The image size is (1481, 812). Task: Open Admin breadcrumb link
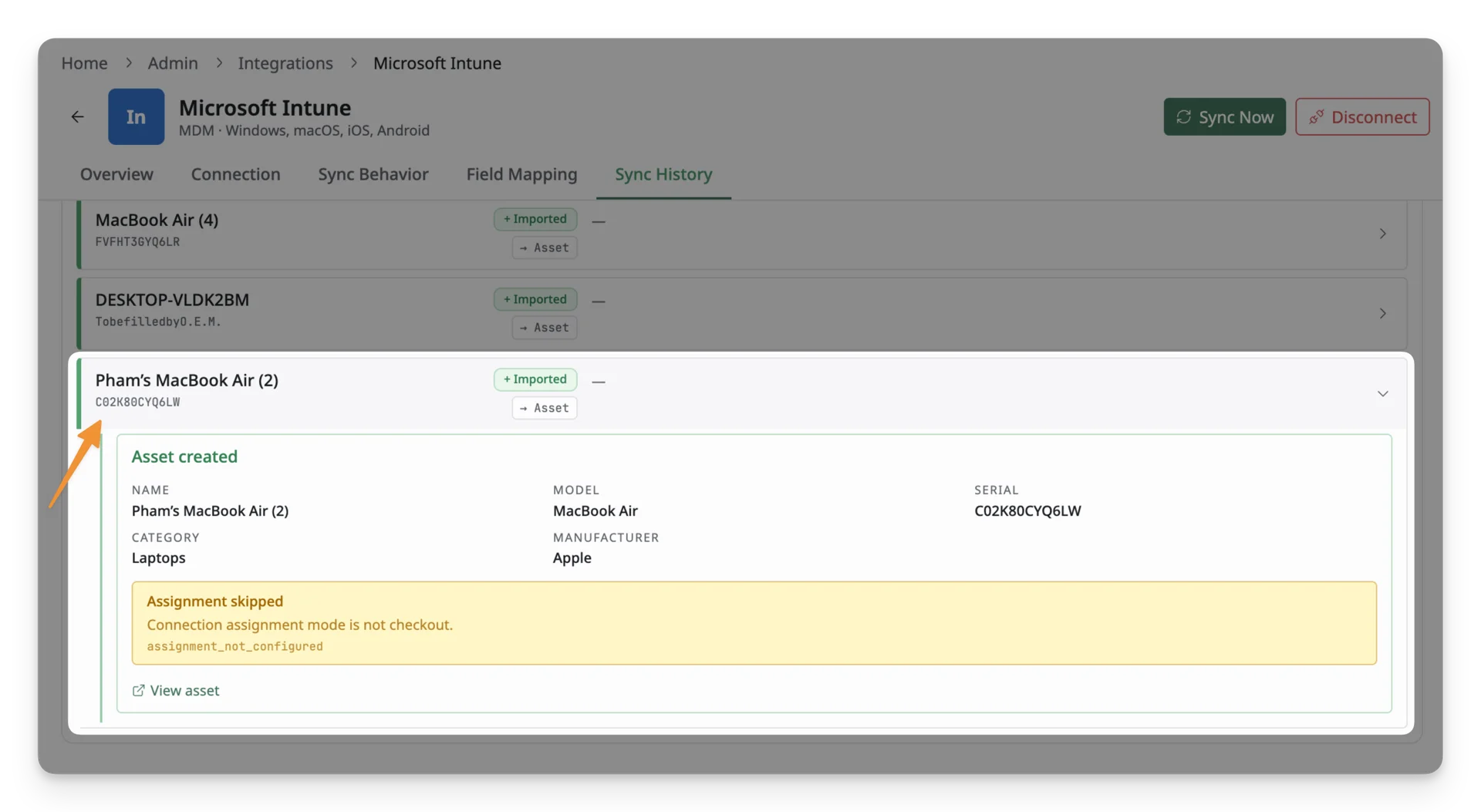point(173,63)
